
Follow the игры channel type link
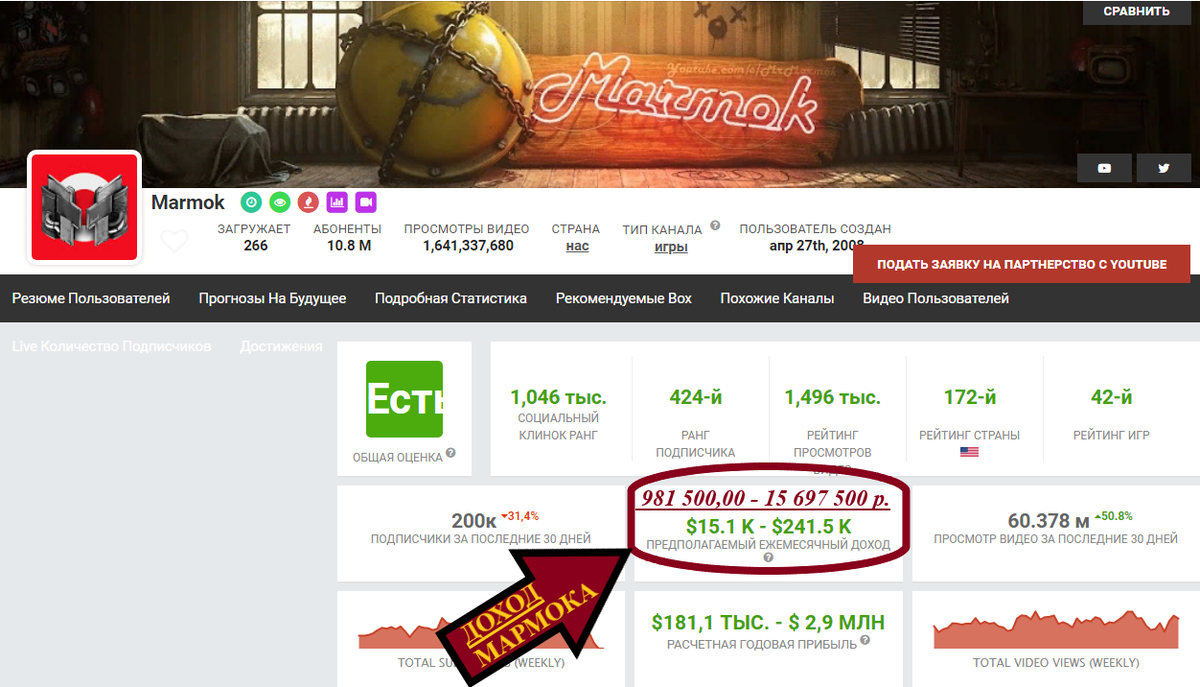point(671,246)
